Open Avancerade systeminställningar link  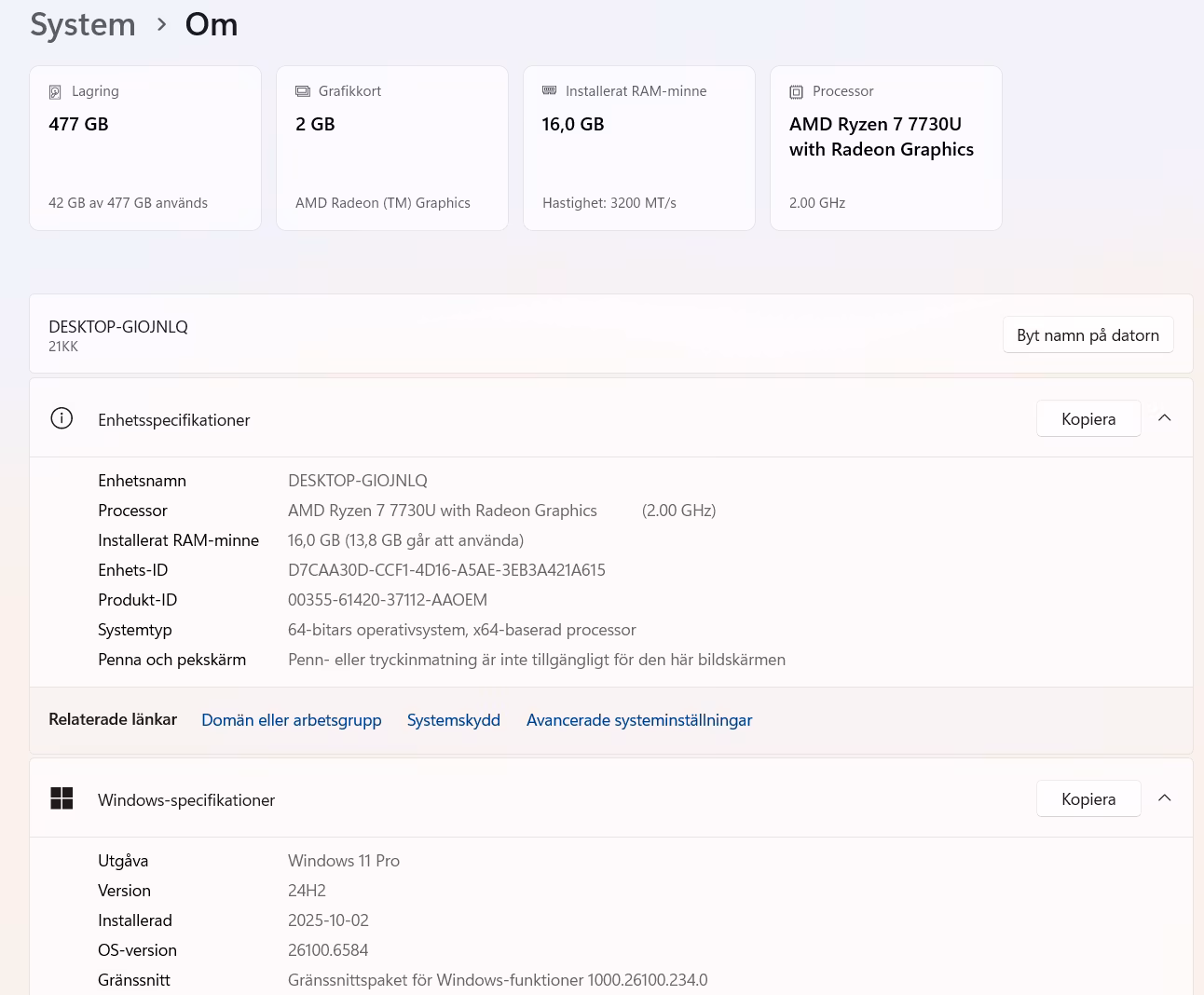pyautogui.click(x=639, y=720)
